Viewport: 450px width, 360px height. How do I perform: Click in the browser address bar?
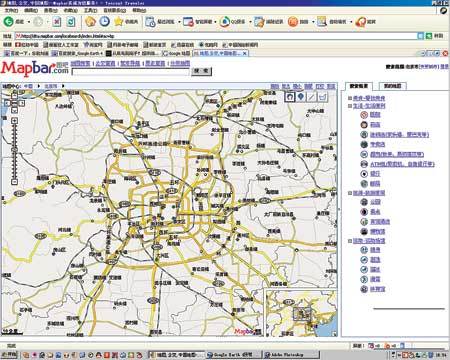216,36
